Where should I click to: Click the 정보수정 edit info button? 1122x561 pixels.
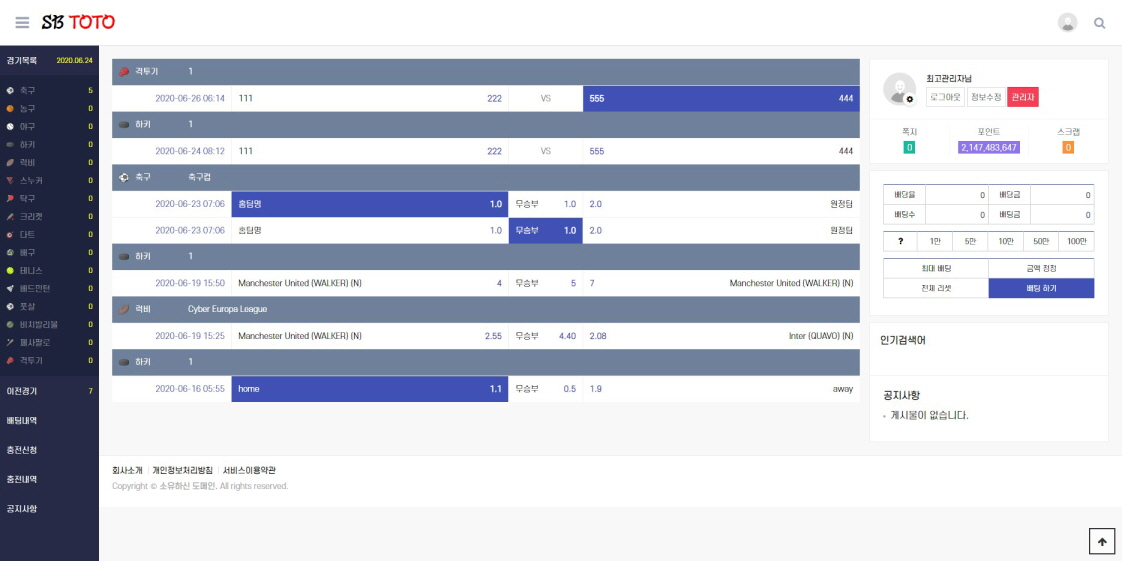985,97
